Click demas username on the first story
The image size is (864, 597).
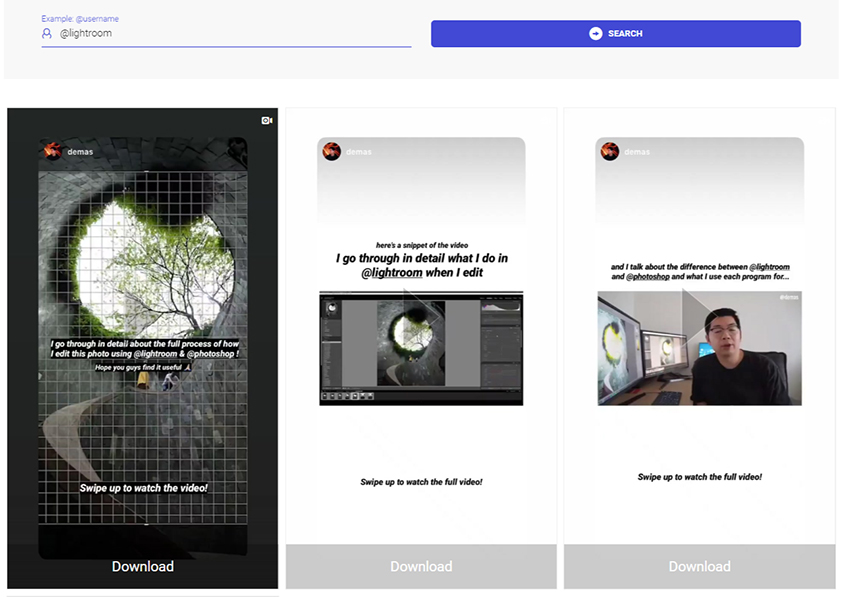pyautogui.click(x=80, y=152)
